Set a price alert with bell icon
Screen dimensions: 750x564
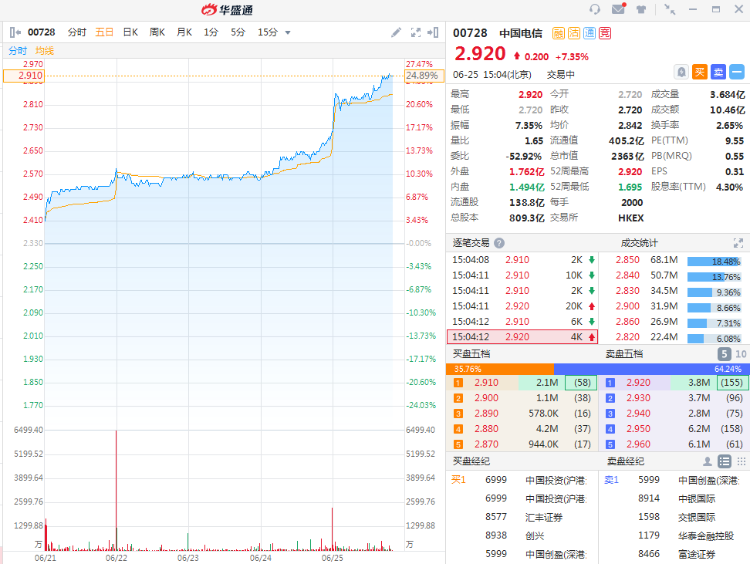[x=681, y=72]
